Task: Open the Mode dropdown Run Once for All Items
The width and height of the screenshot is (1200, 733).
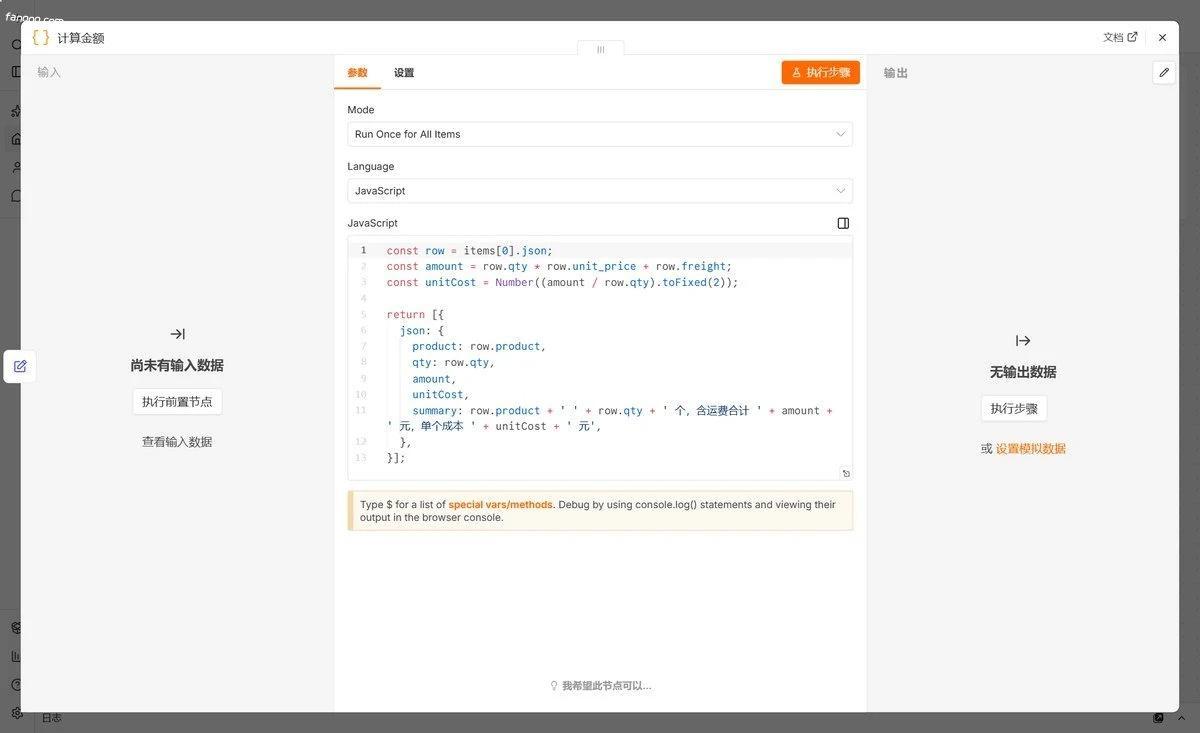Action: (600, 134)
